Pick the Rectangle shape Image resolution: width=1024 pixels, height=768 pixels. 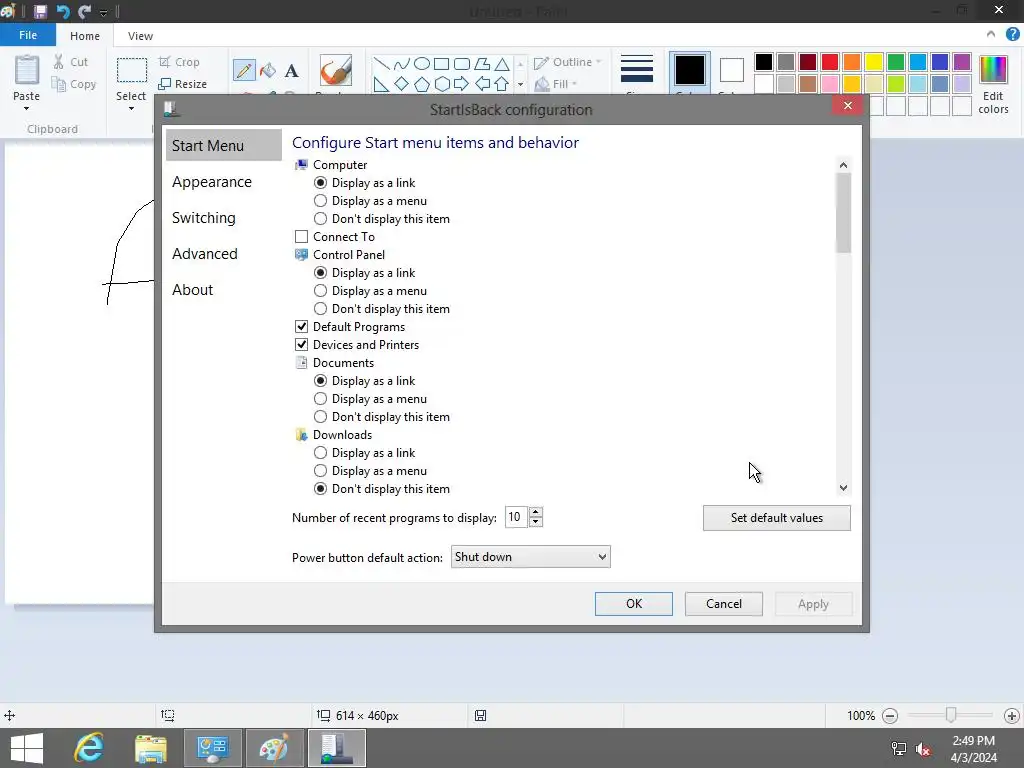coord(441,63)
